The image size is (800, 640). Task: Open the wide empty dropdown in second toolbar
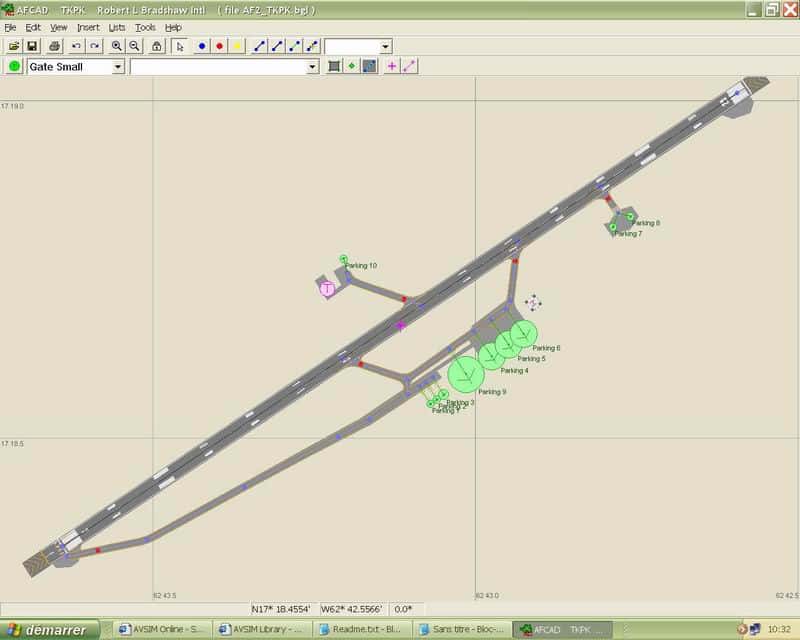(x=312, y=67)
